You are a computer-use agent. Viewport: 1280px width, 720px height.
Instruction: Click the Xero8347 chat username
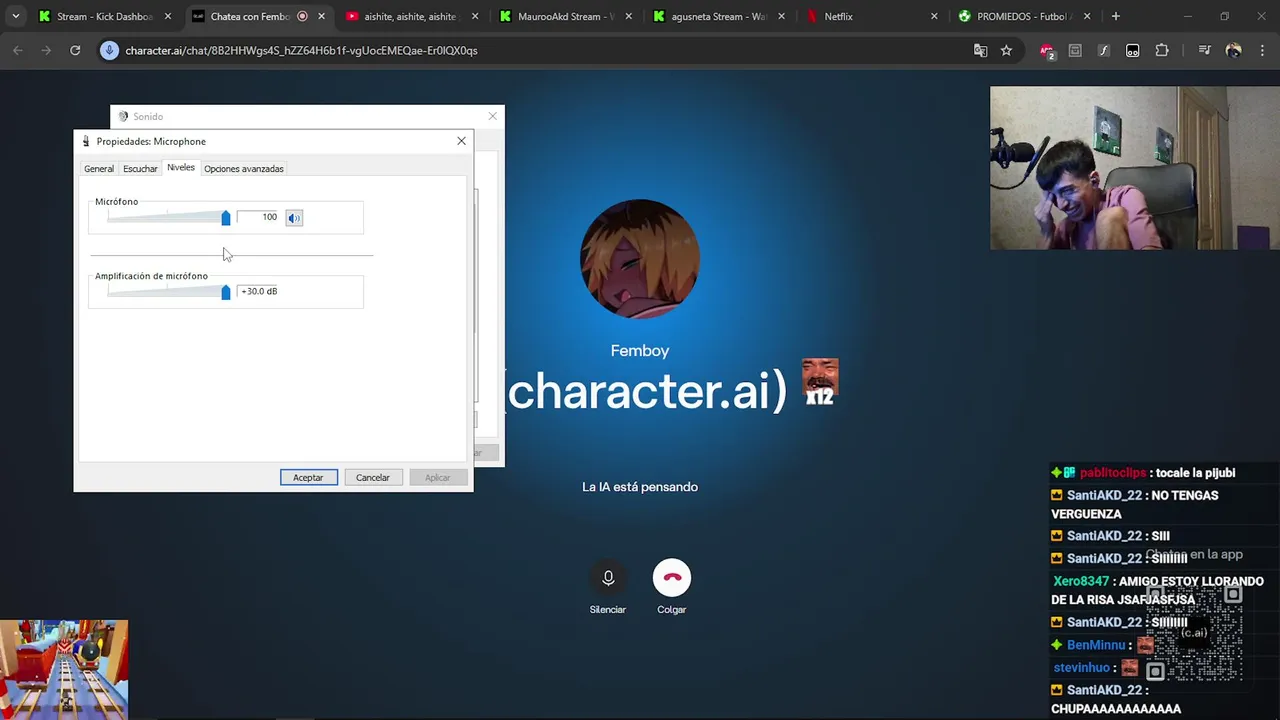pos(1081,581)
